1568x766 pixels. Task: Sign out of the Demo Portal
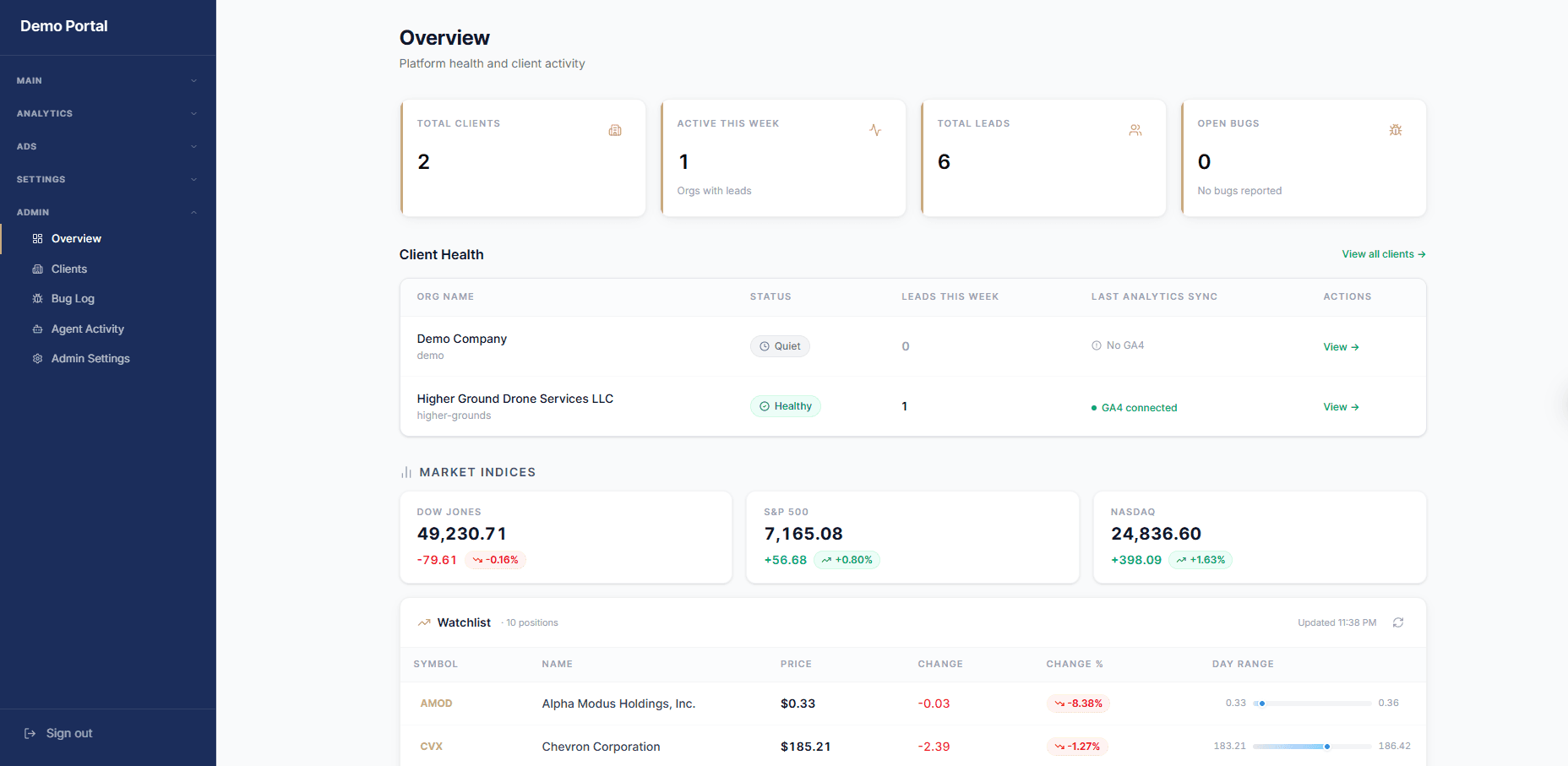pos(59,732)
